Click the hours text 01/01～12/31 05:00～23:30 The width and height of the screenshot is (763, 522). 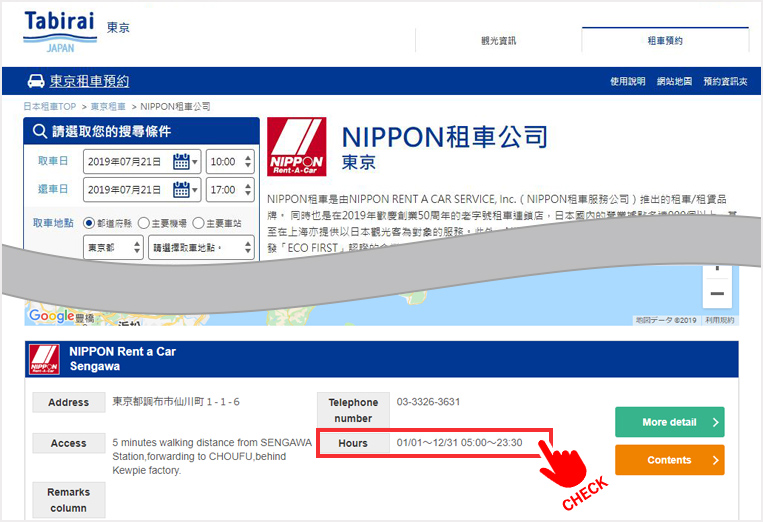point(459,443)
